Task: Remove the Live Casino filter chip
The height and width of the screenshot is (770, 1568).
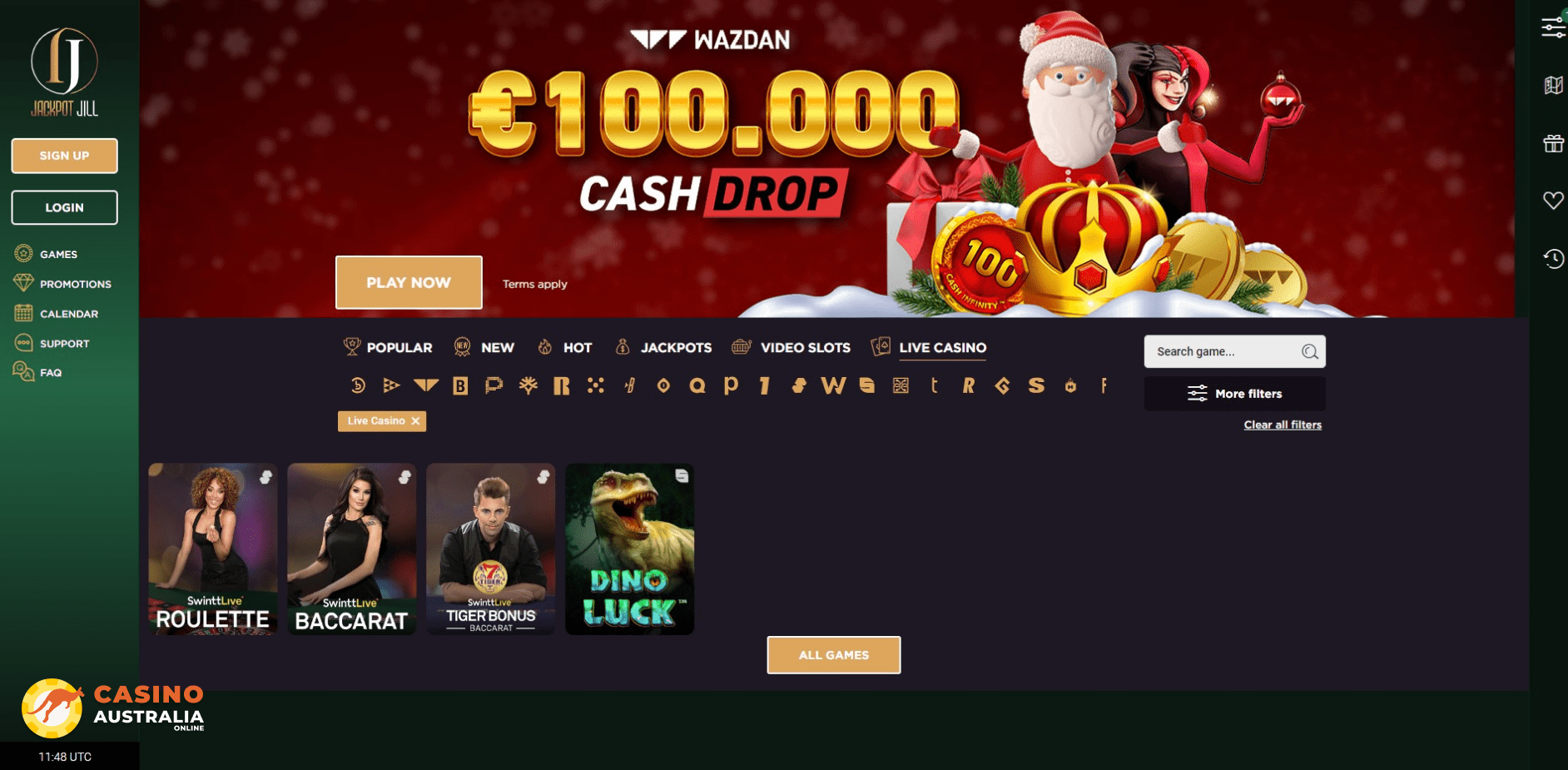Action: [x=415, y=421]
